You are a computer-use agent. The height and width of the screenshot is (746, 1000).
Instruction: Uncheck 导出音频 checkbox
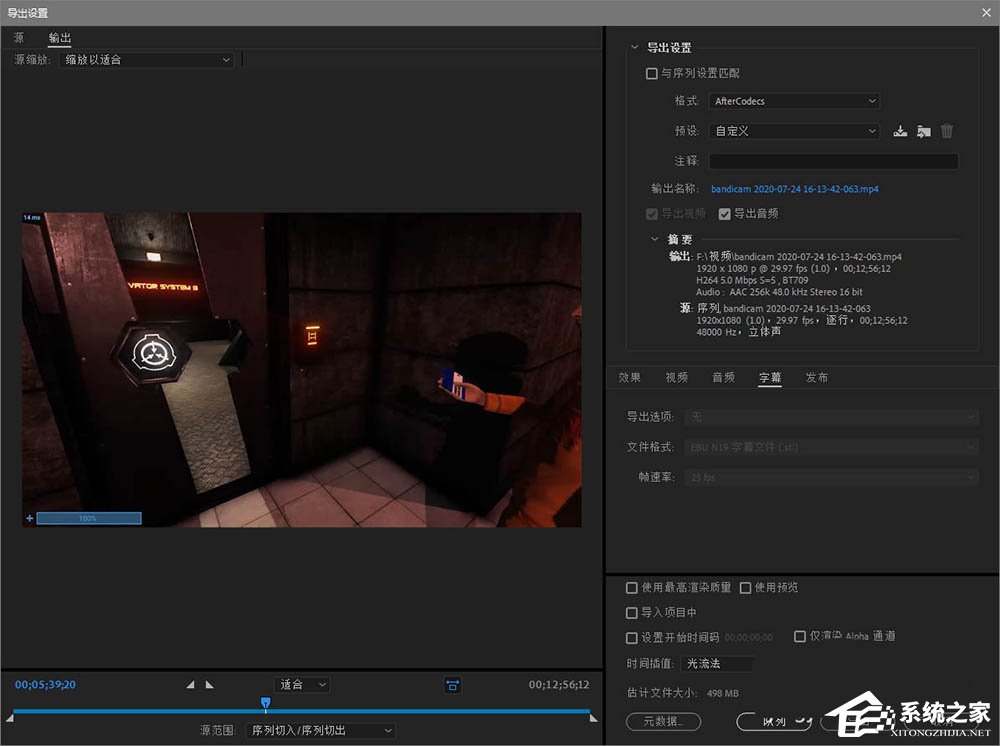coord(725,214)
